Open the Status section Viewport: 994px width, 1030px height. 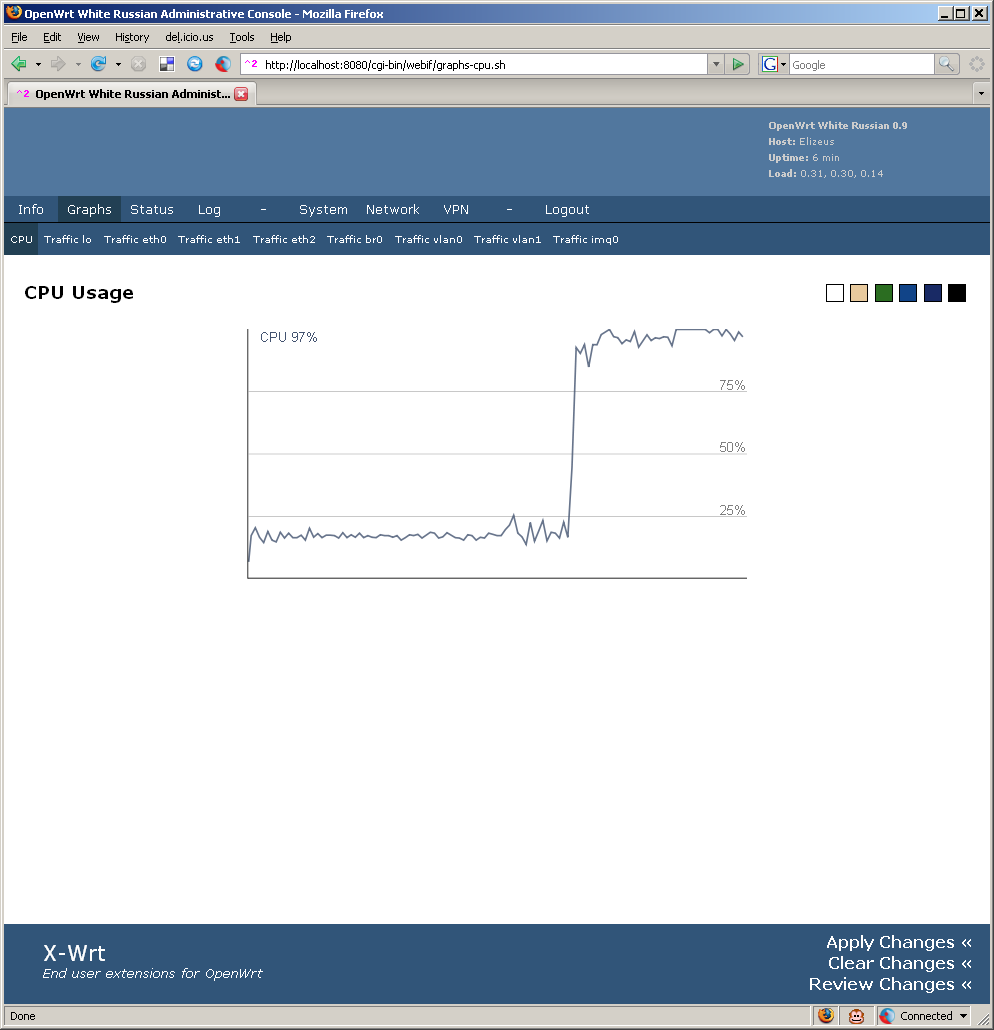[x=152, y=210]
